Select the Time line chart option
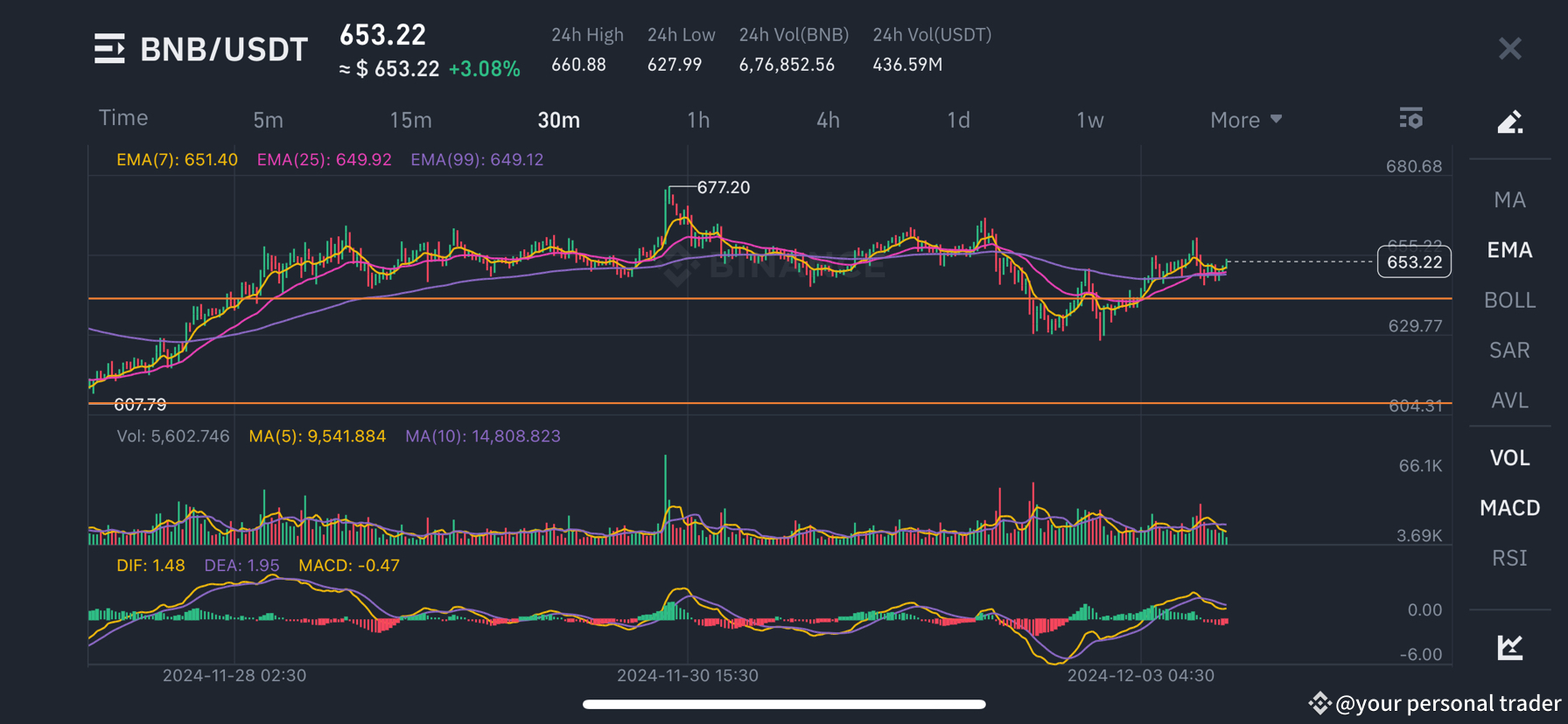The width and height of the screenshot is (1568, 724). click(123, 118)
